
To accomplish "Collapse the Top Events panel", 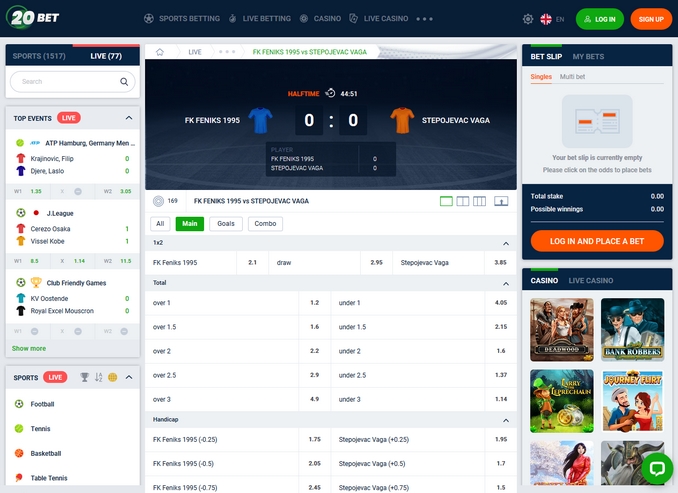I will tap(129, 118).
